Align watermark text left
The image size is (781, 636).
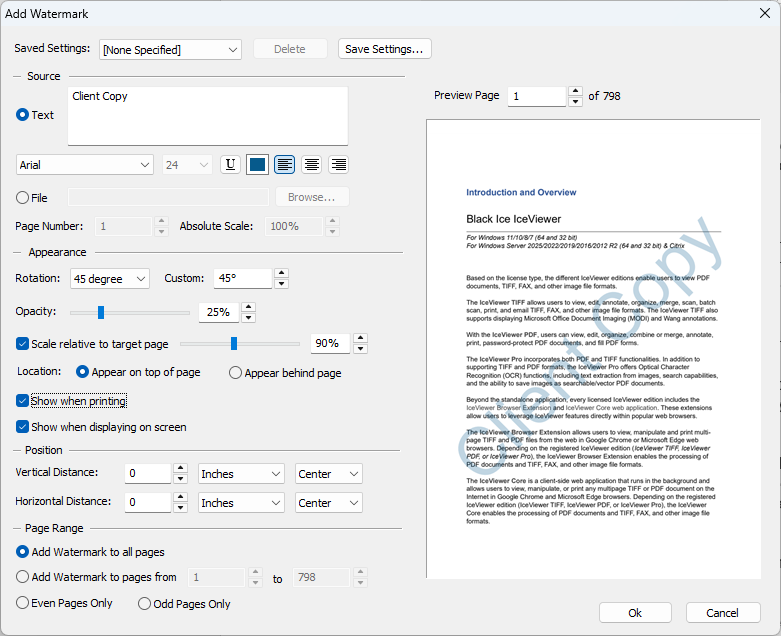pyautogui.click(x=284, y=164)
